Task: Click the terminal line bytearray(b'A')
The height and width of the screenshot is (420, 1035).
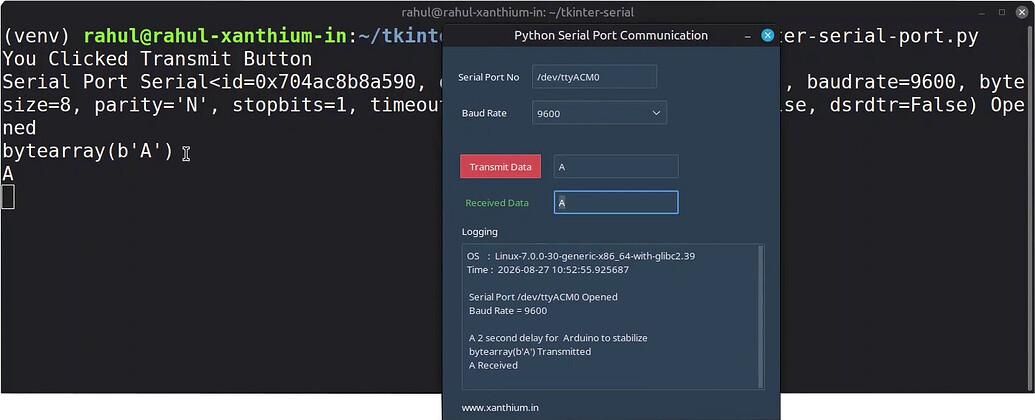Action: [x=88, y=151]
